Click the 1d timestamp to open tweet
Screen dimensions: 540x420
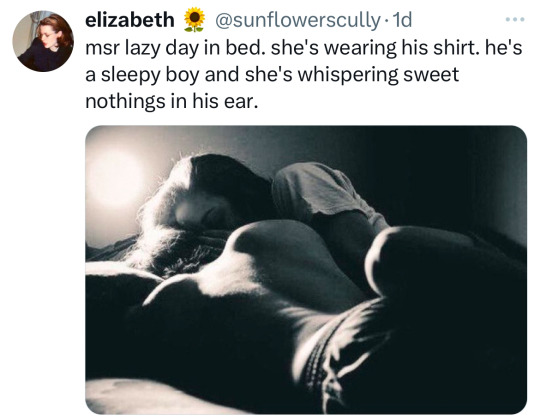pos(402,20)
